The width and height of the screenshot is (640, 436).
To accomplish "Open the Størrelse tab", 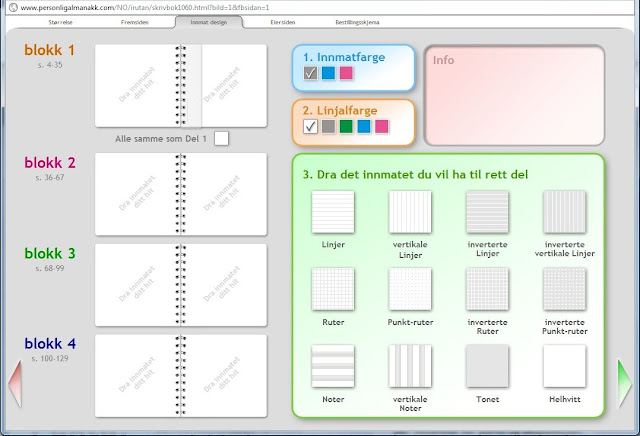I will click(x=60, y=22).
